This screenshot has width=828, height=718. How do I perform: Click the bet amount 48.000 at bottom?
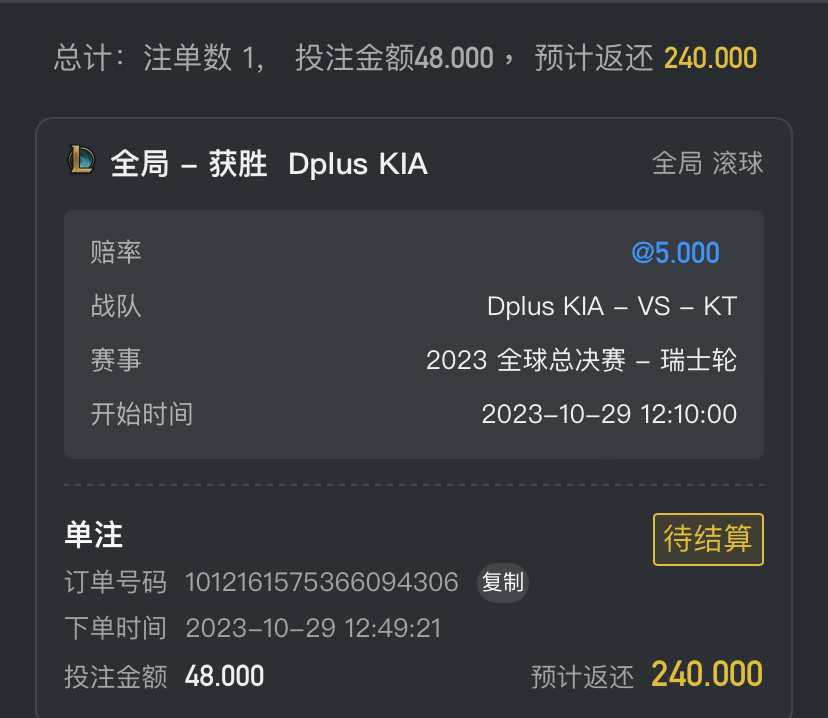click(x=224, y=676)
